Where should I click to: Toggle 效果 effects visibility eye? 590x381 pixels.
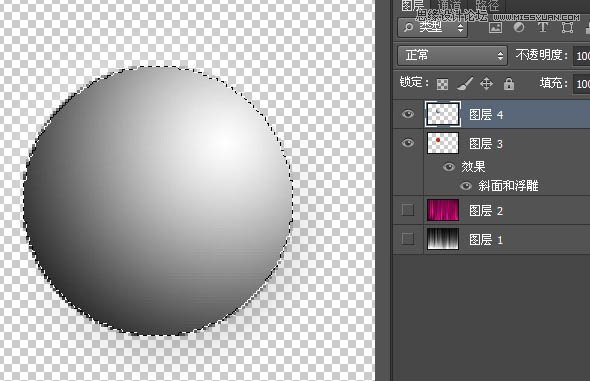click(x=449, y=167)
